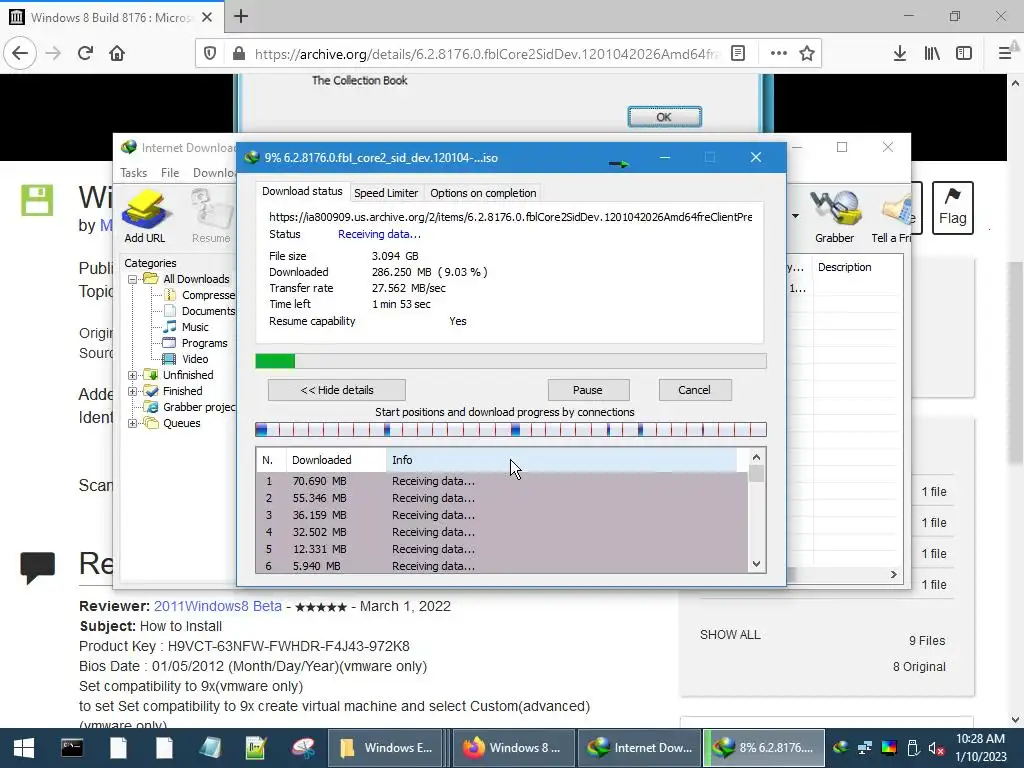Image resolution: width=1024 pixels, height=768 pixels.
Task: Collapse the All Downloads tree node
Action: 133,279
